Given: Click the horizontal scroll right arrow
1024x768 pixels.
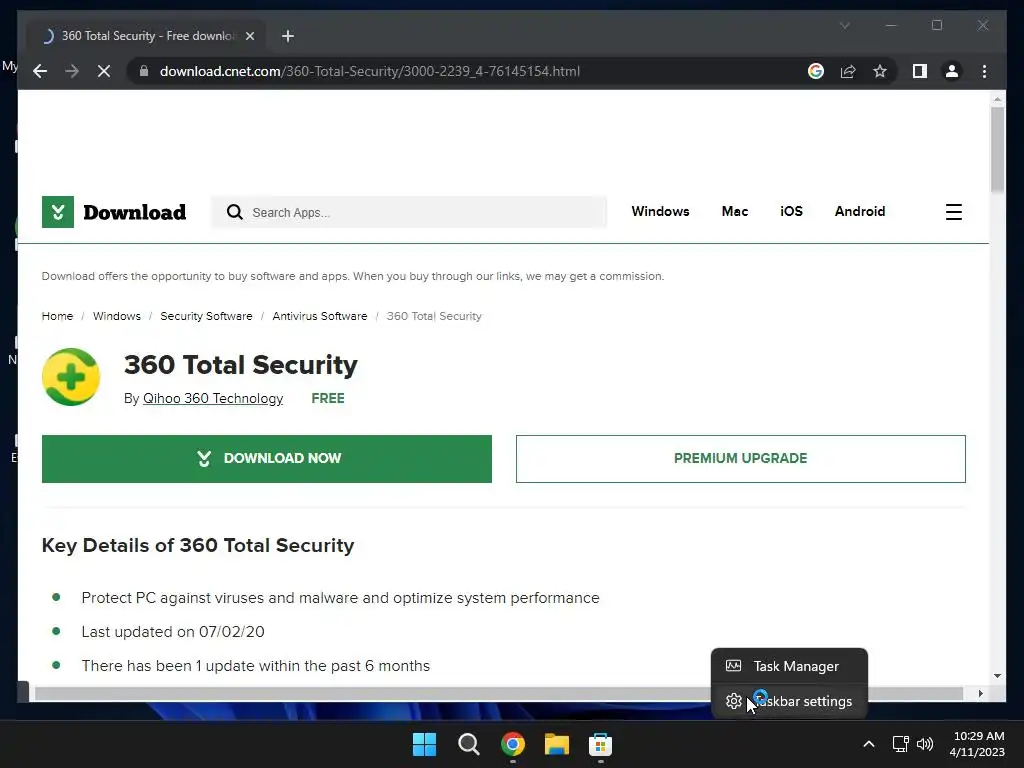Looking at the screenshot, I should click(980, 694).
